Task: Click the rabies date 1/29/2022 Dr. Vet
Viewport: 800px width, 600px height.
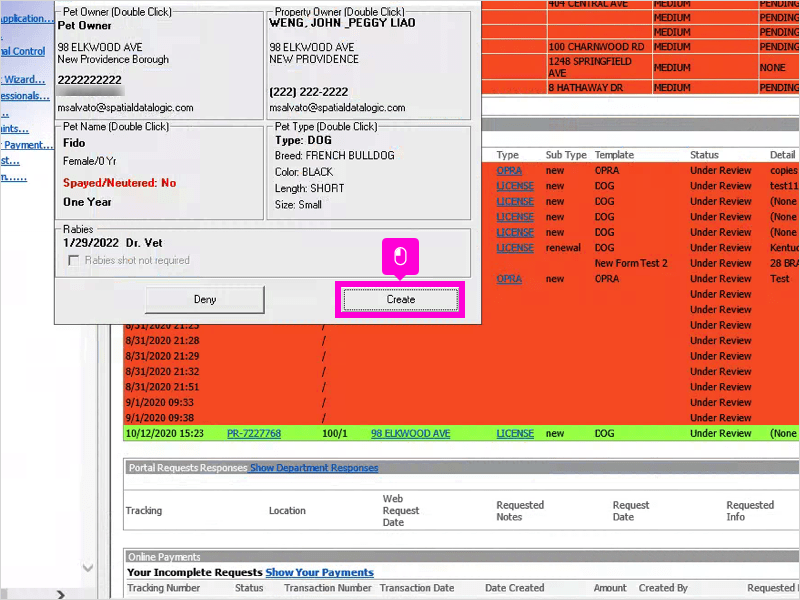Action: click(x=113, y=243)
